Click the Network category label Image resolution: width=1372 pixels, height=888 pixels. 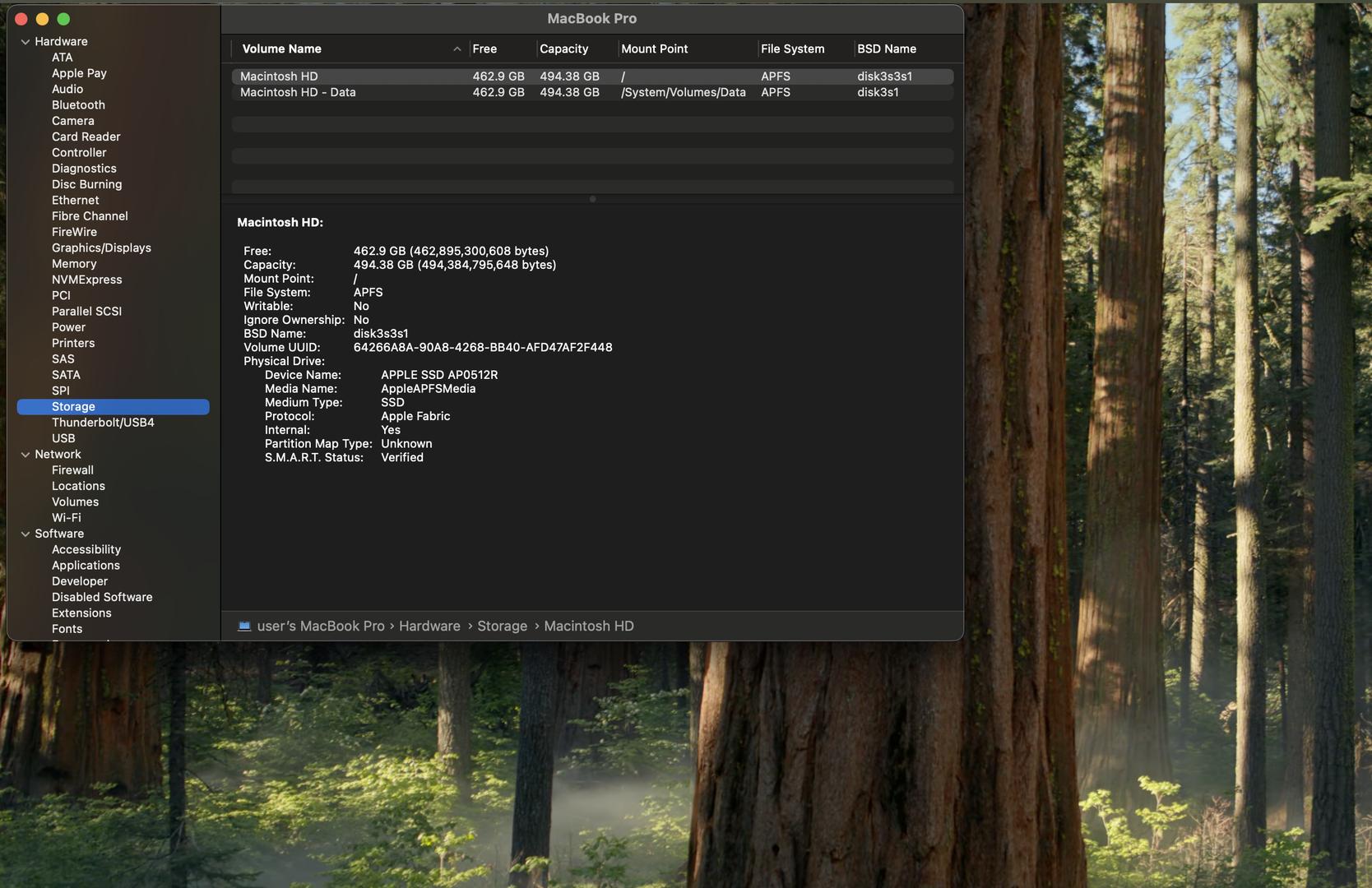point(58,455)
